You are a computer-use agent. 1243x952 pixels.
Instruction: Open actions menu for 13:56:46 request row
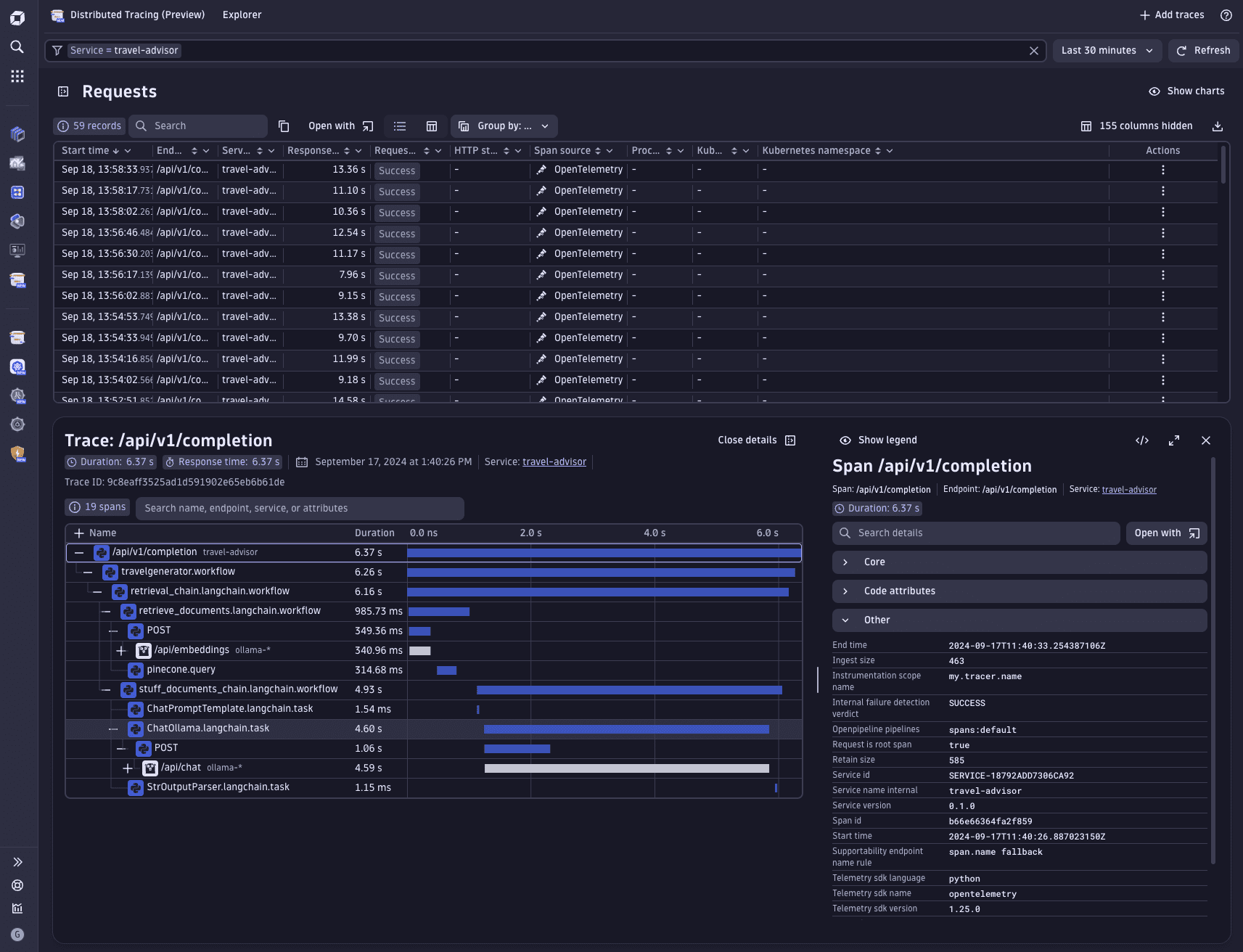pos(1163,233)
